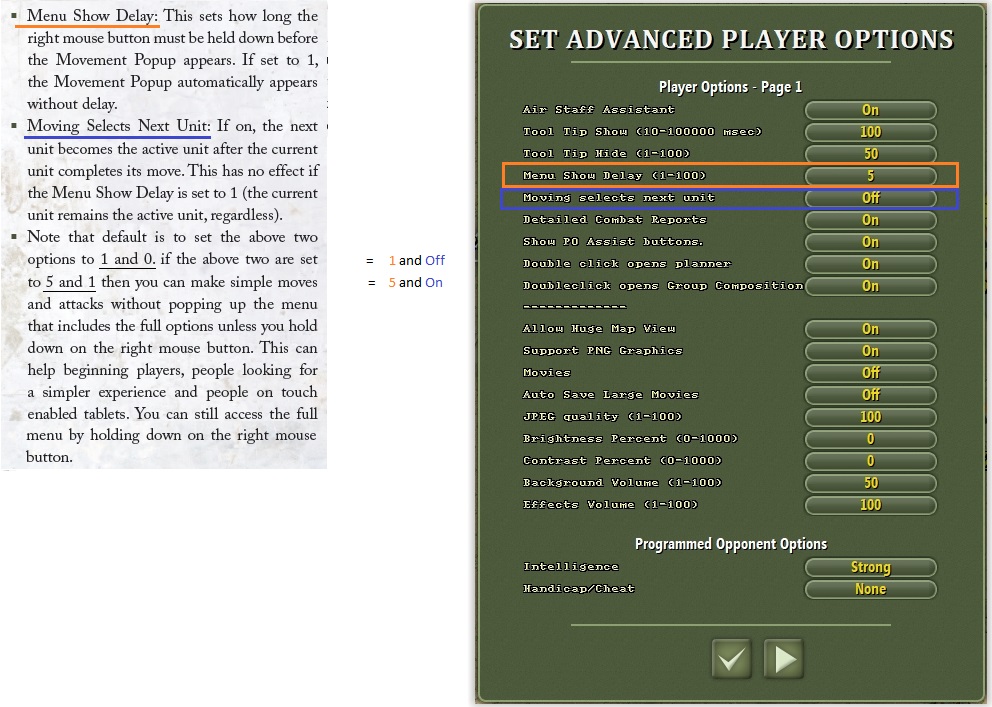Screen dimensions: 992x707
Task: Click the Tool Tip Show label
Action: 642,132
